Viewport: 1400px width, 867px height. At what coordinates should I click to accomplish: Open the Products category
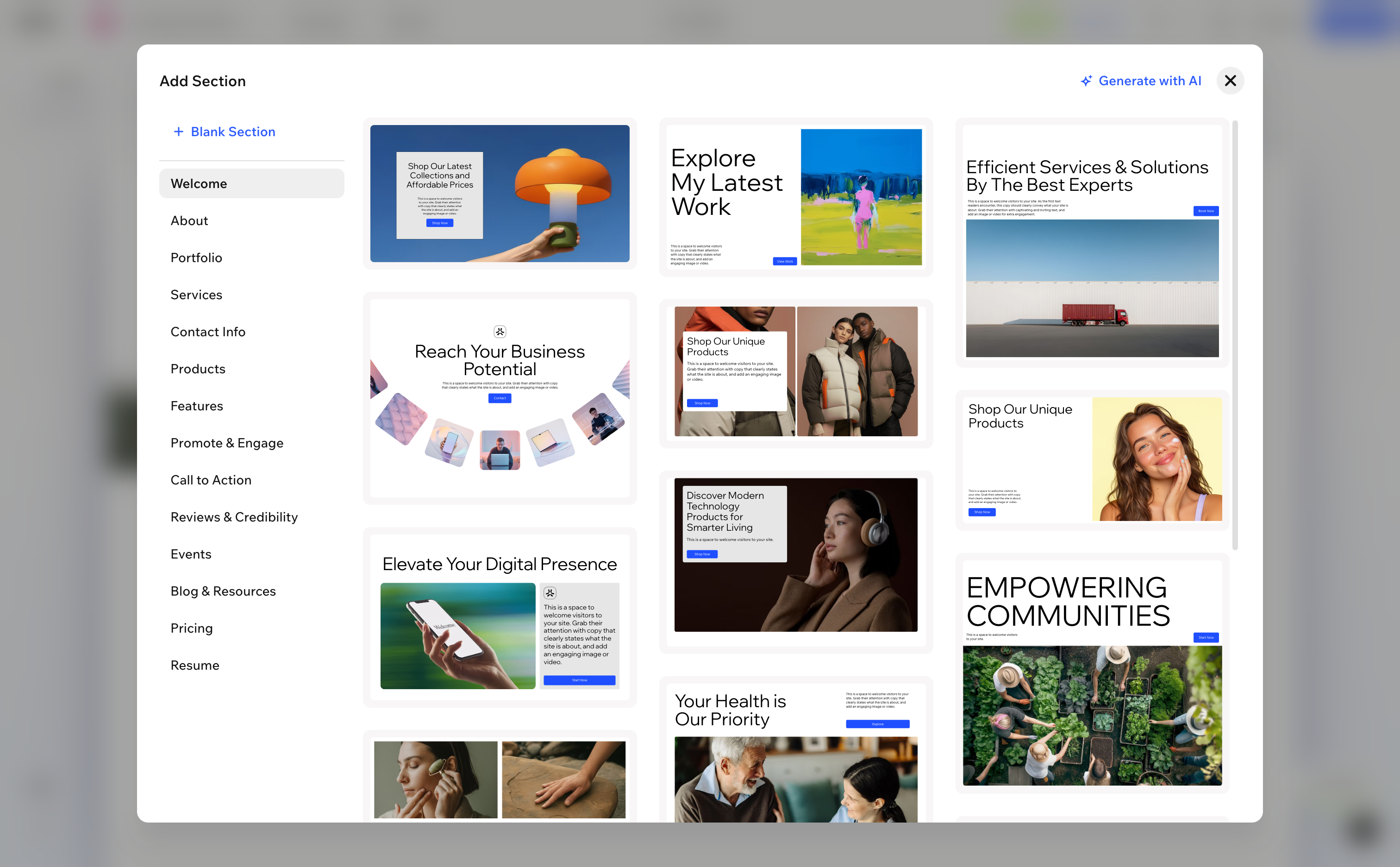[251, 369]
